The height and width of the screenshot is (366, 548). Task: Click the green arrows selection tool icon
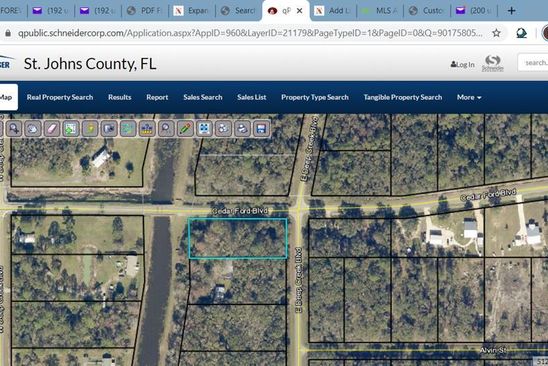[x=71, y=129]
